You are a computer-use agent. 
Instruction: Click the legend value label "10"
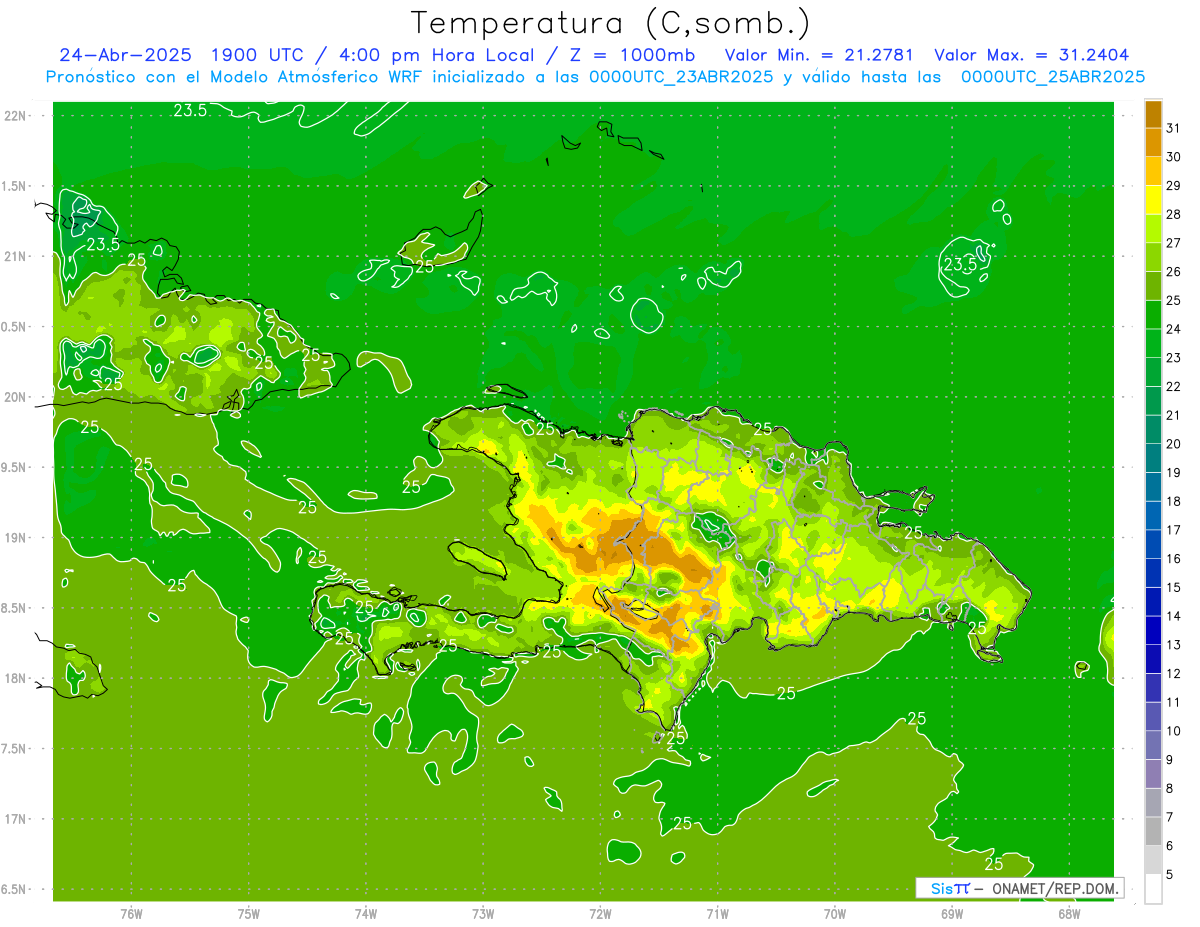[1174, 730]
